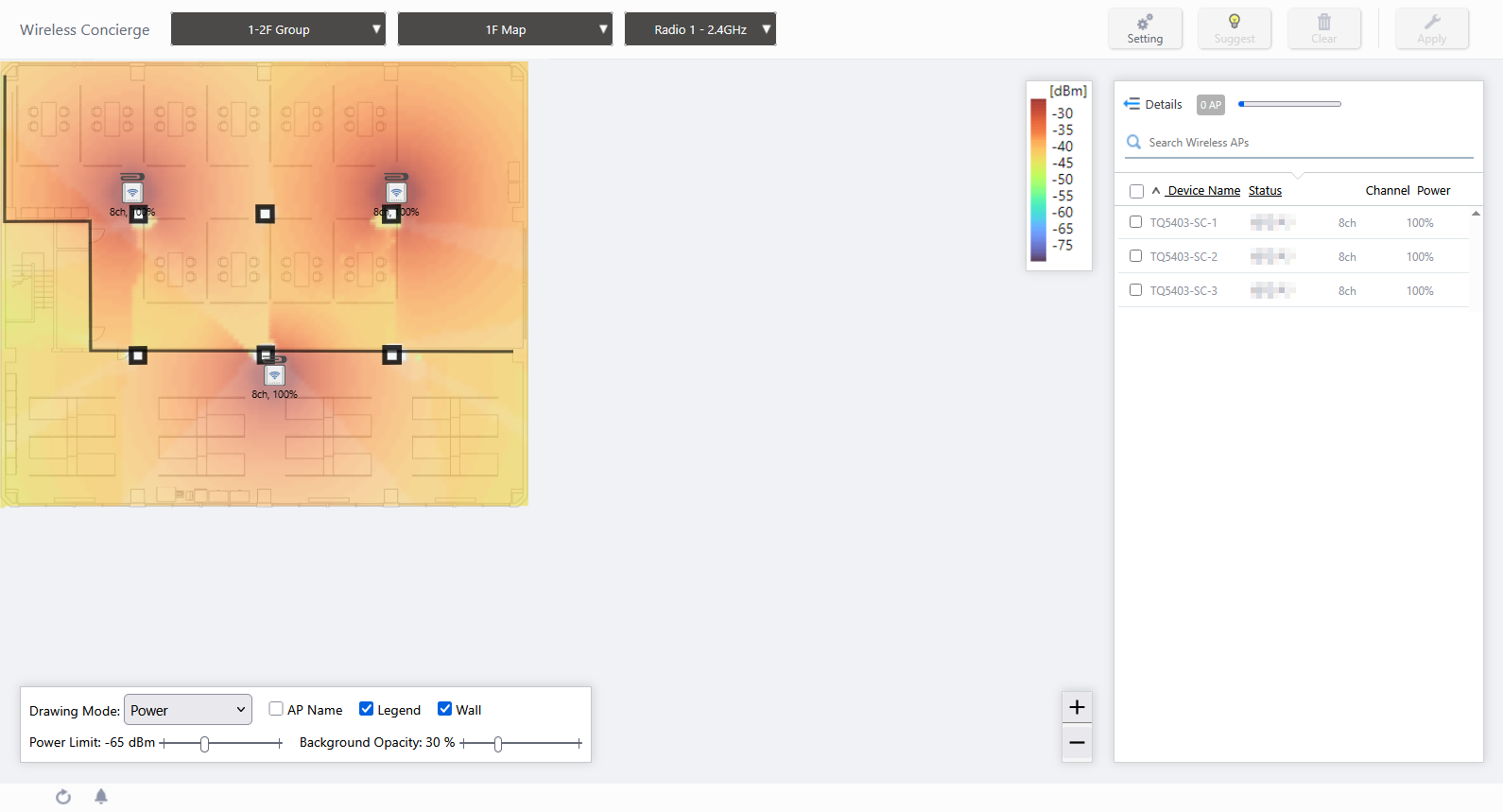The image size is (1503, 812).
Task: Click the 8ch channel value for TQ5403-SC-1
Action: [x=1347, y=223]
